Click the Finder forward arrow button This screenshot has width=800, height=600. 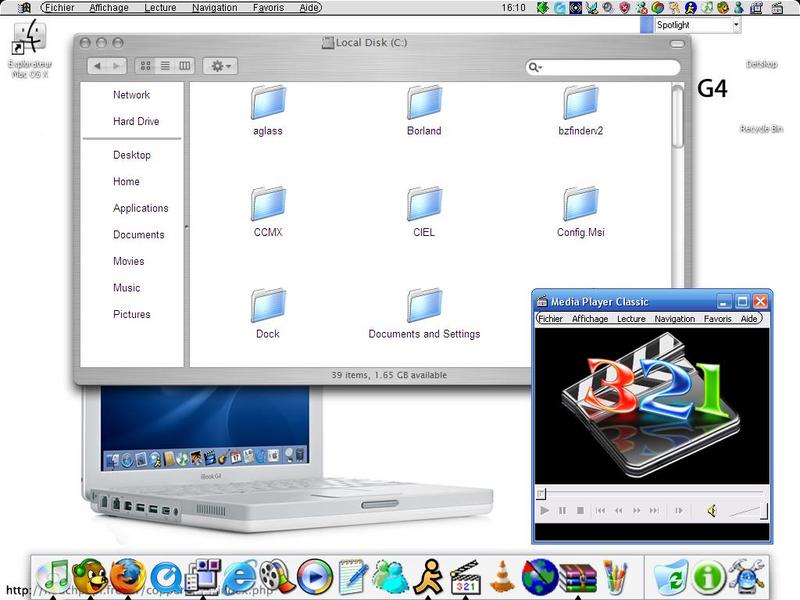[117, 66]
